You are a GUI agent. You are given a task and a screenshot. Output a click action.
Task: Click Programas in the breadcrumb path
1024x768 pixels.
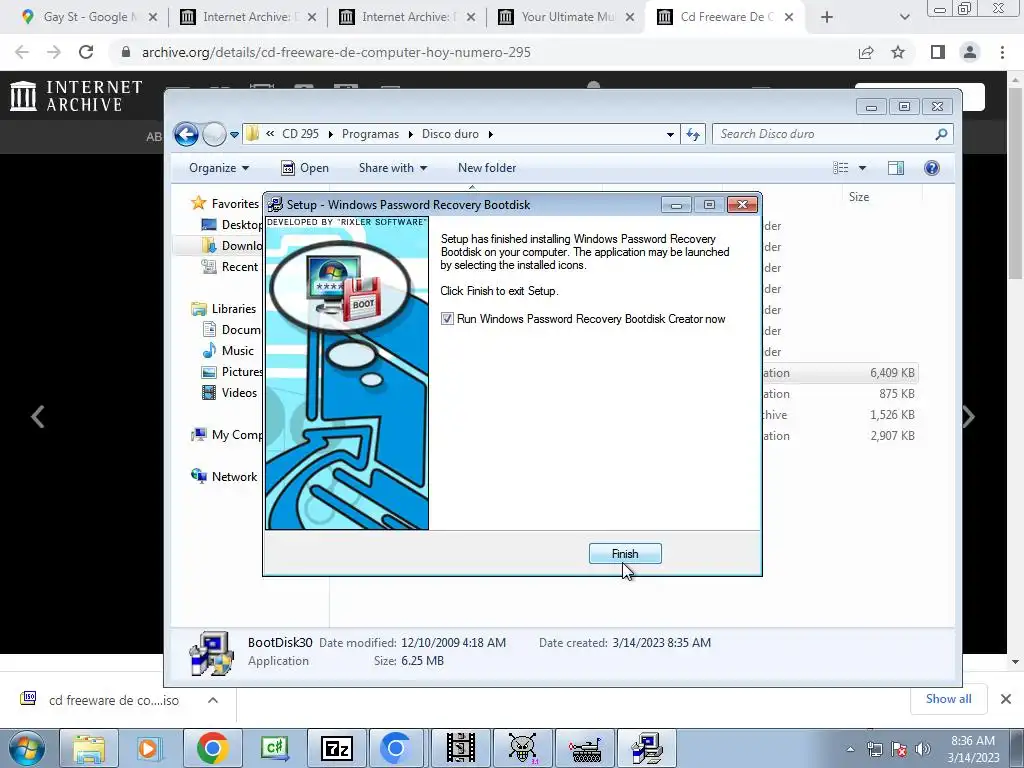(370, 134)
